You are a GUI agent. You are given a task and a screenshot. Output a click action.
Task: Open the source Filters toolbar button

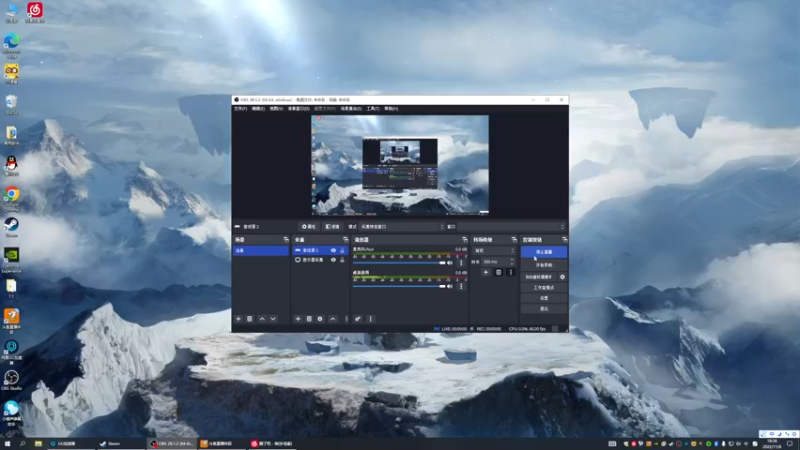pos(332,227)
